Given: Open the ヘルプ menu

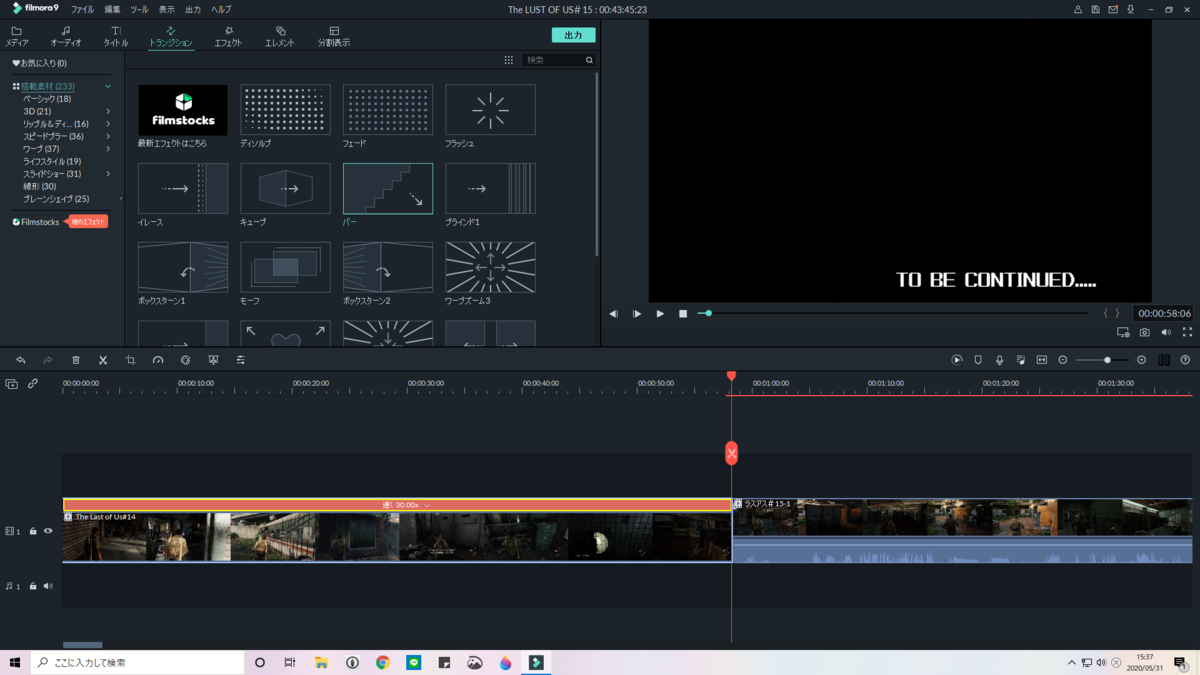Looking at the screenshot, I should pyautogui.click(x=221, y=9).
